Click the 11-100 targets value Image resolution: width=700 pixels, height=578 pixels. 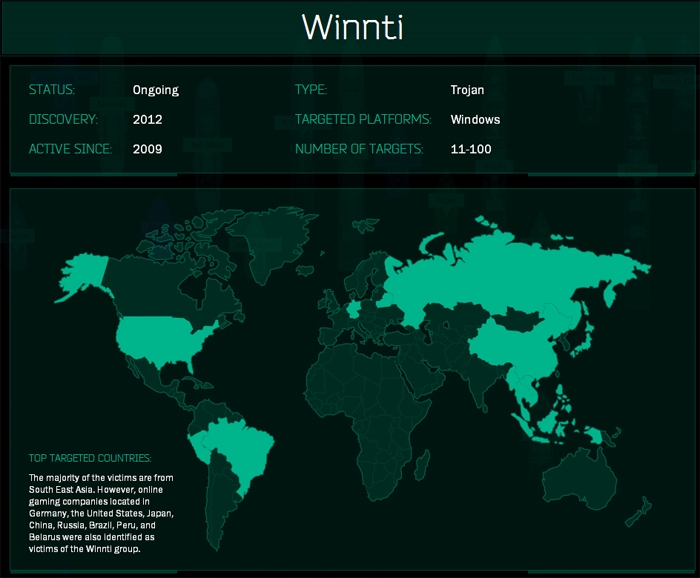[471, 149]
